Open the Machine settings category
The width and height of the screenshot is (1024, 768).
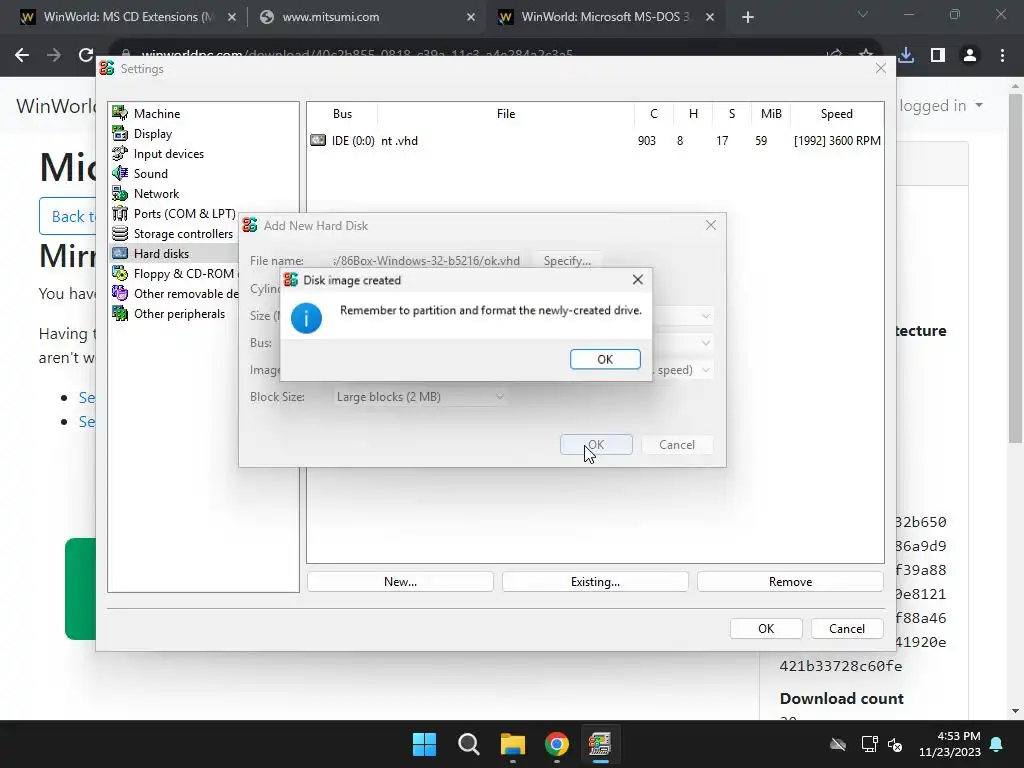pyautogui.click(x=157, y=114)
